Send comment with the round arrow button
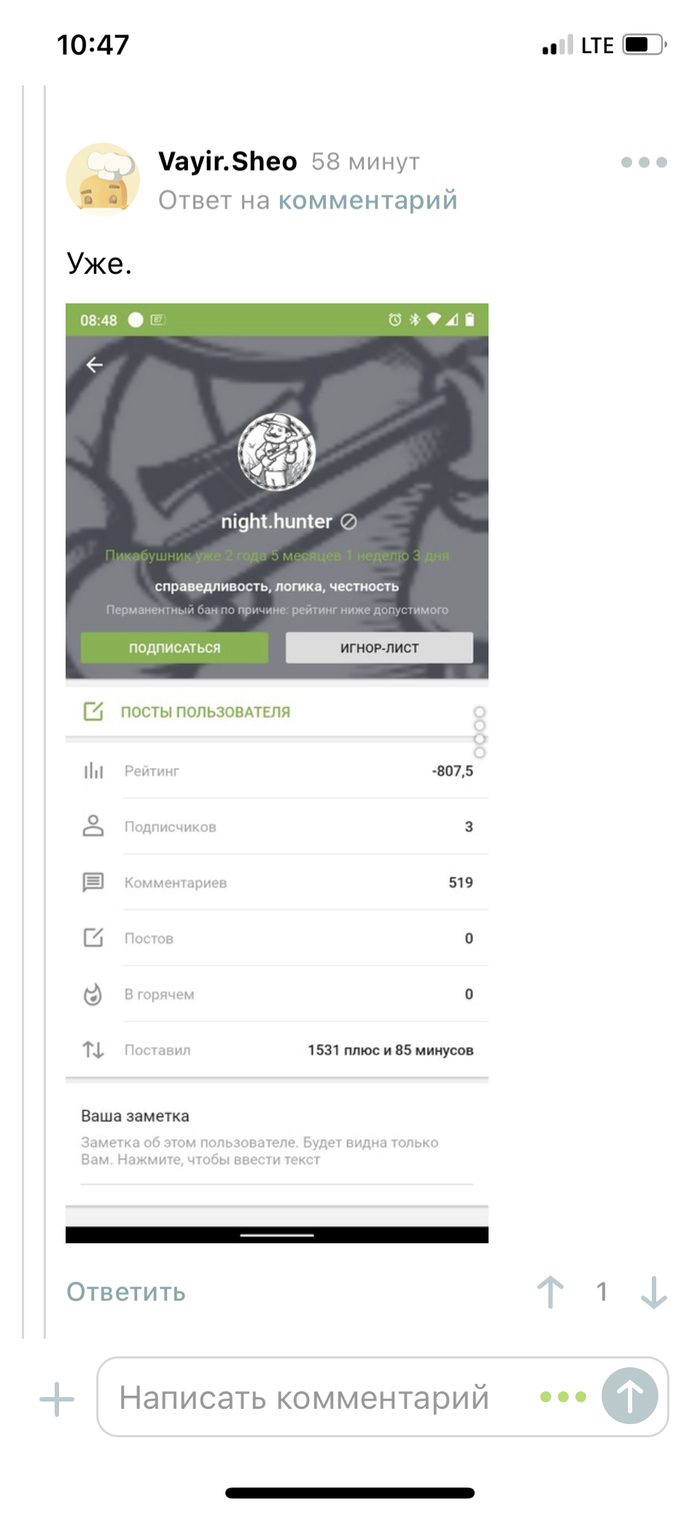This screenshot has height=1516, width=700. tap(630, 1396)
